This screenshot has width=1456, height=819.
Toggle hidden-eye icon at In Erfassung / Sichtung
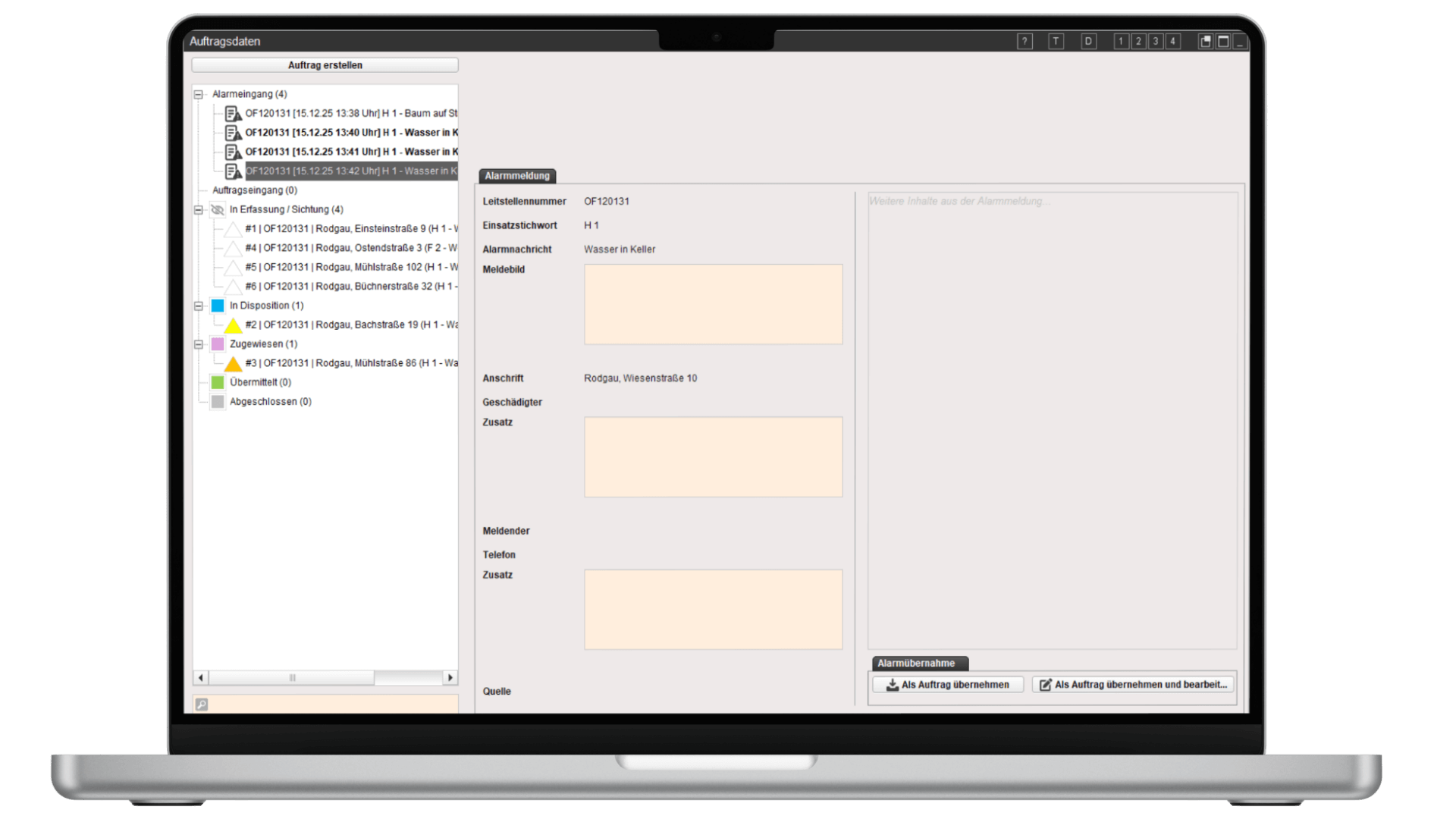[x=218, y=210]
